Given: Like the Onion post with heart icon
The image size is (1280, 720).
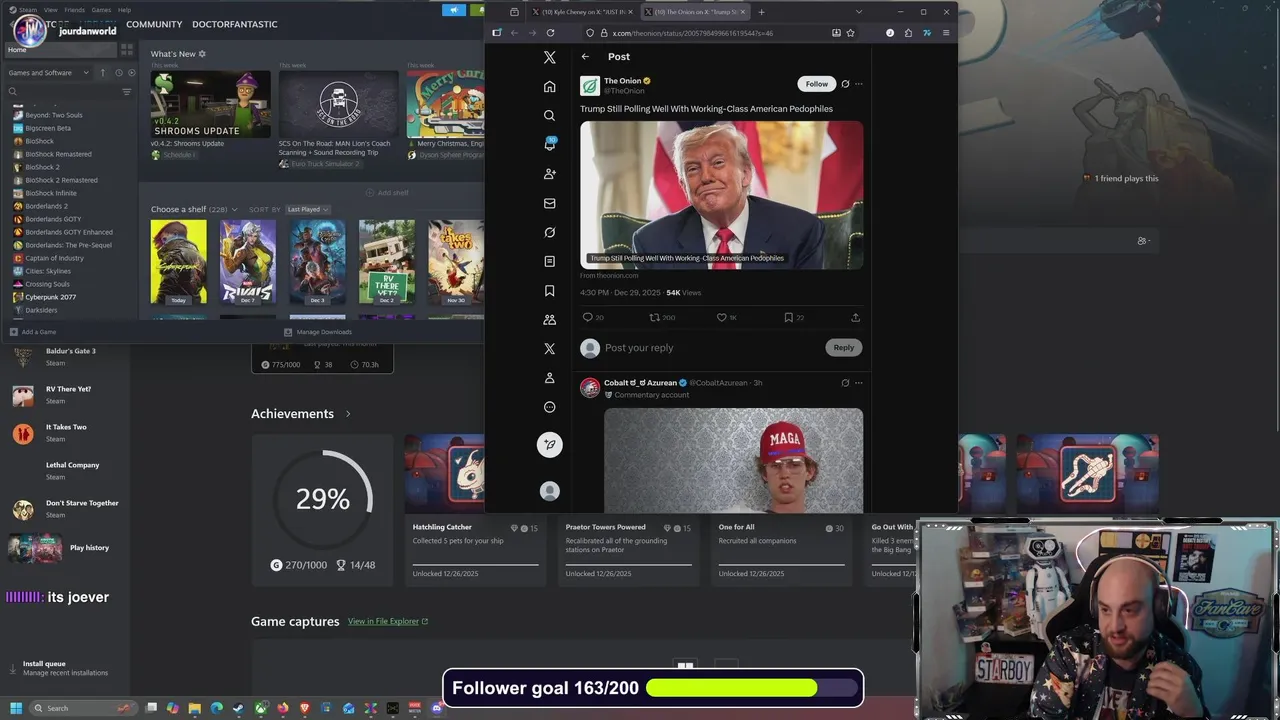Looking at the screenshot, I should (721, 317).
